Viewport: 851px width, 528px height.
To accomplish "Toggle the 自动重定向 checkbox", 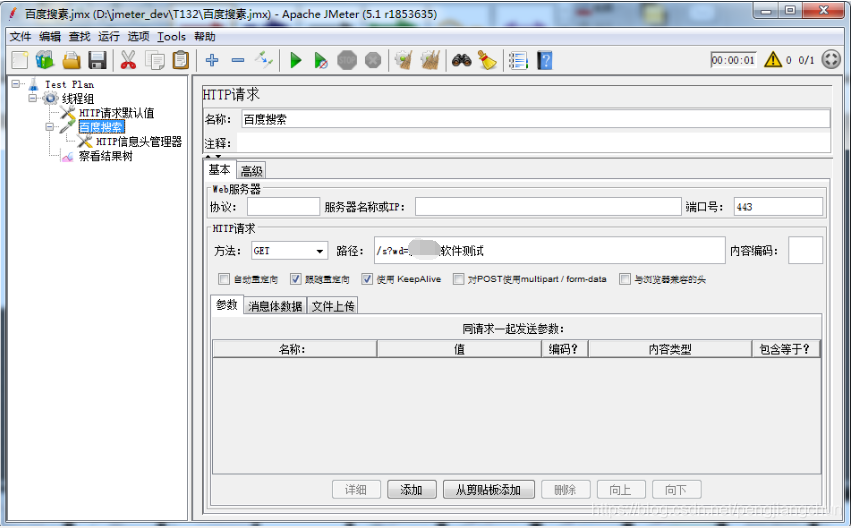I will coord(224,279).
